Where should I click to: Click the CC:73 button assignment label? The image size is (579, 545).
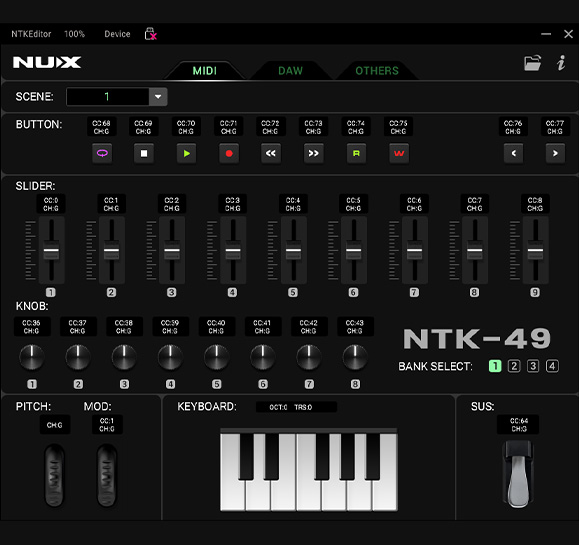314,127
